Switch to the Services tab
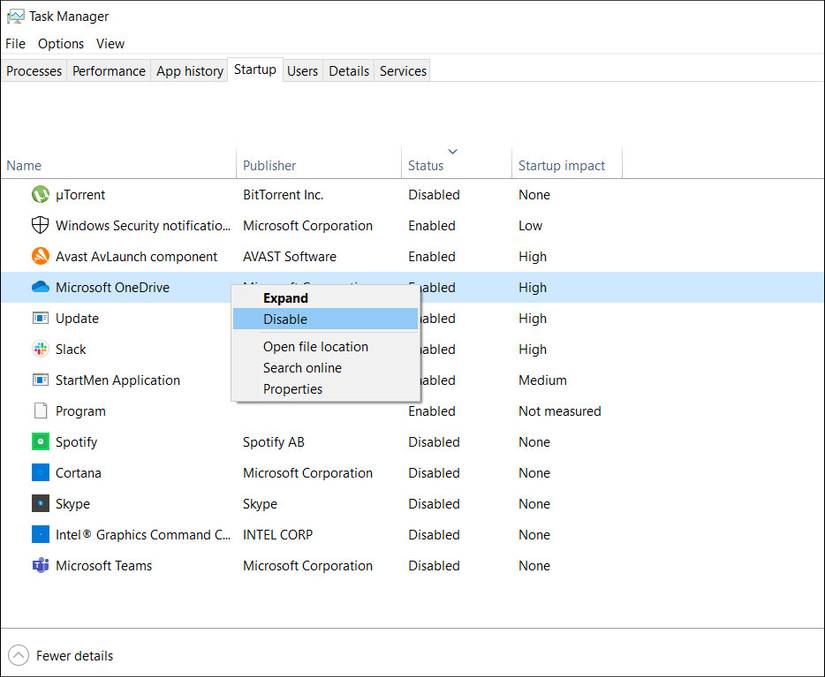The width and height of the screenshot is (825, 677). coord(403,71)
